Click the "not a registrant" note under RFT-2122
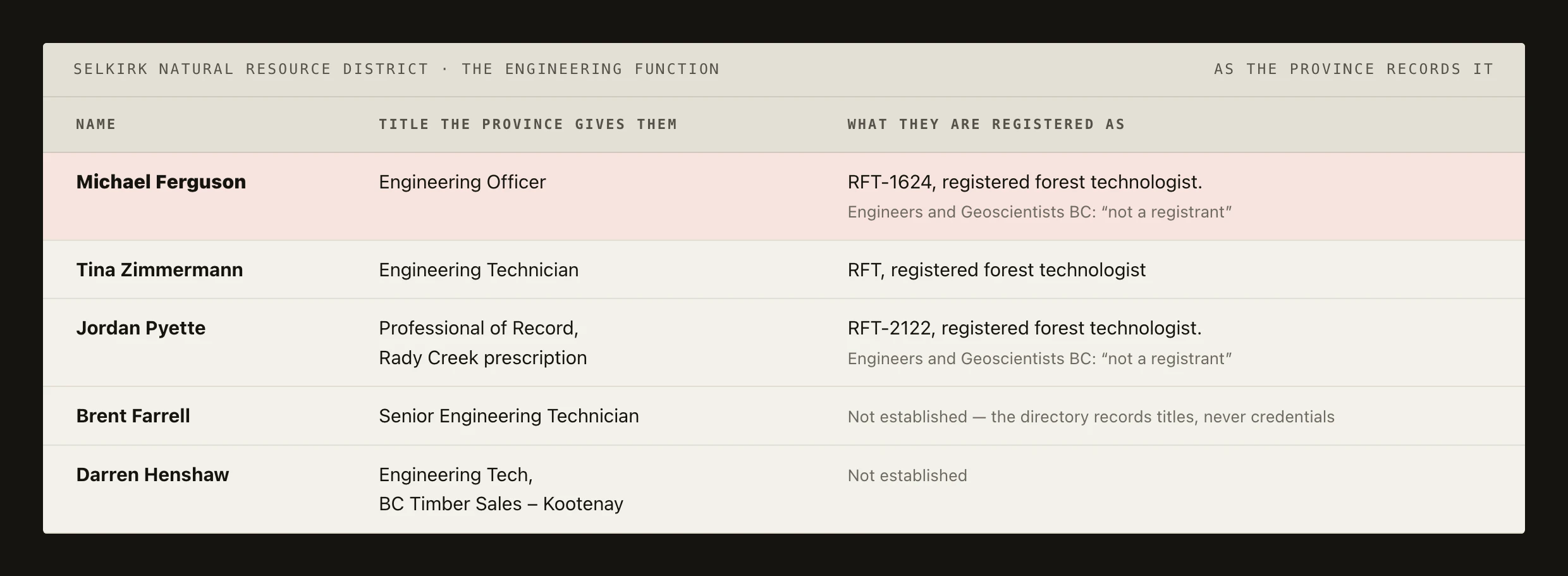Viewport: 1568px width, 576px height. tap(1039, 358)
